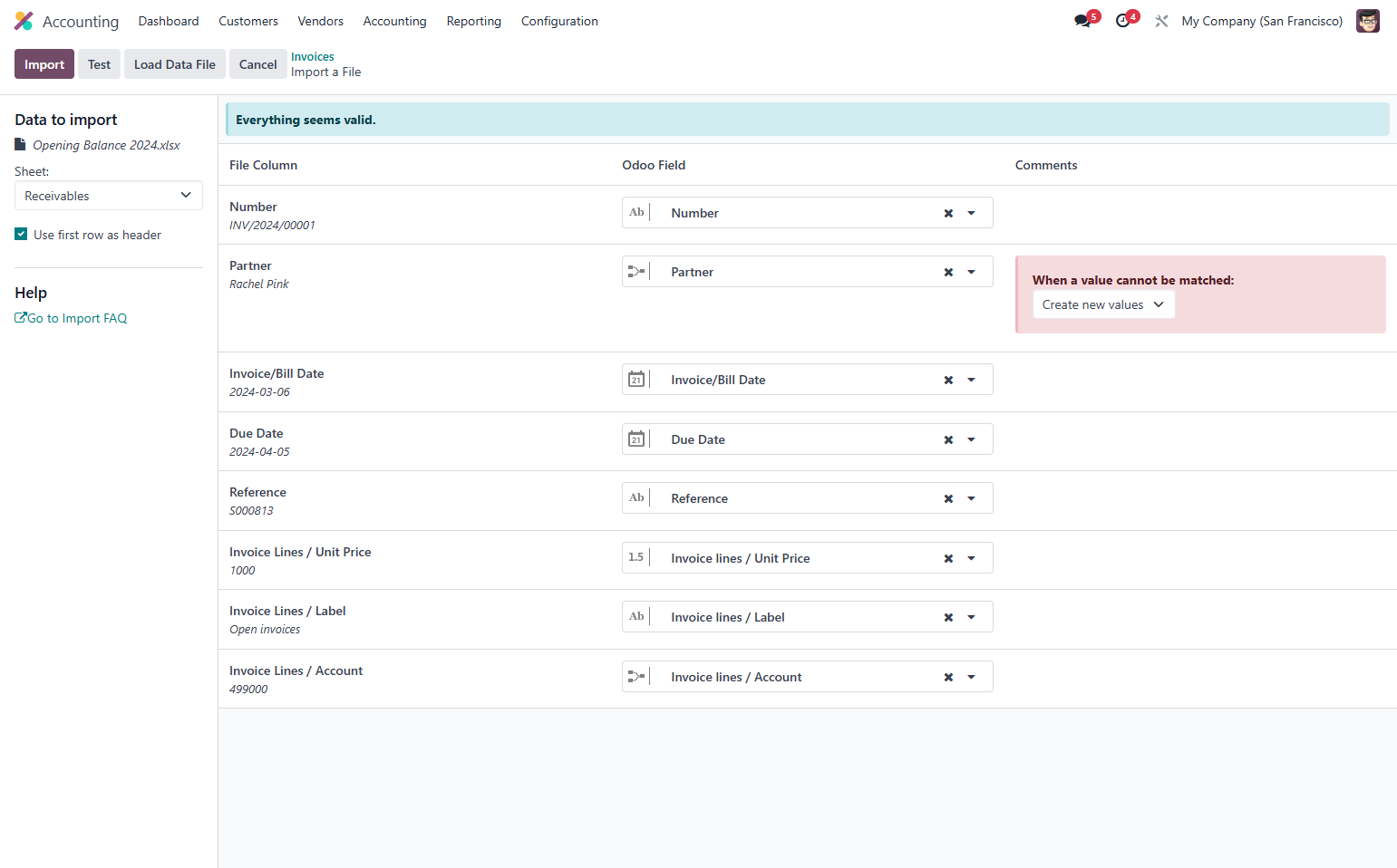Viewport: 1397px width, 868px height.
Task: Click the calendar icon in Due Date field
Action: [636, 439]
